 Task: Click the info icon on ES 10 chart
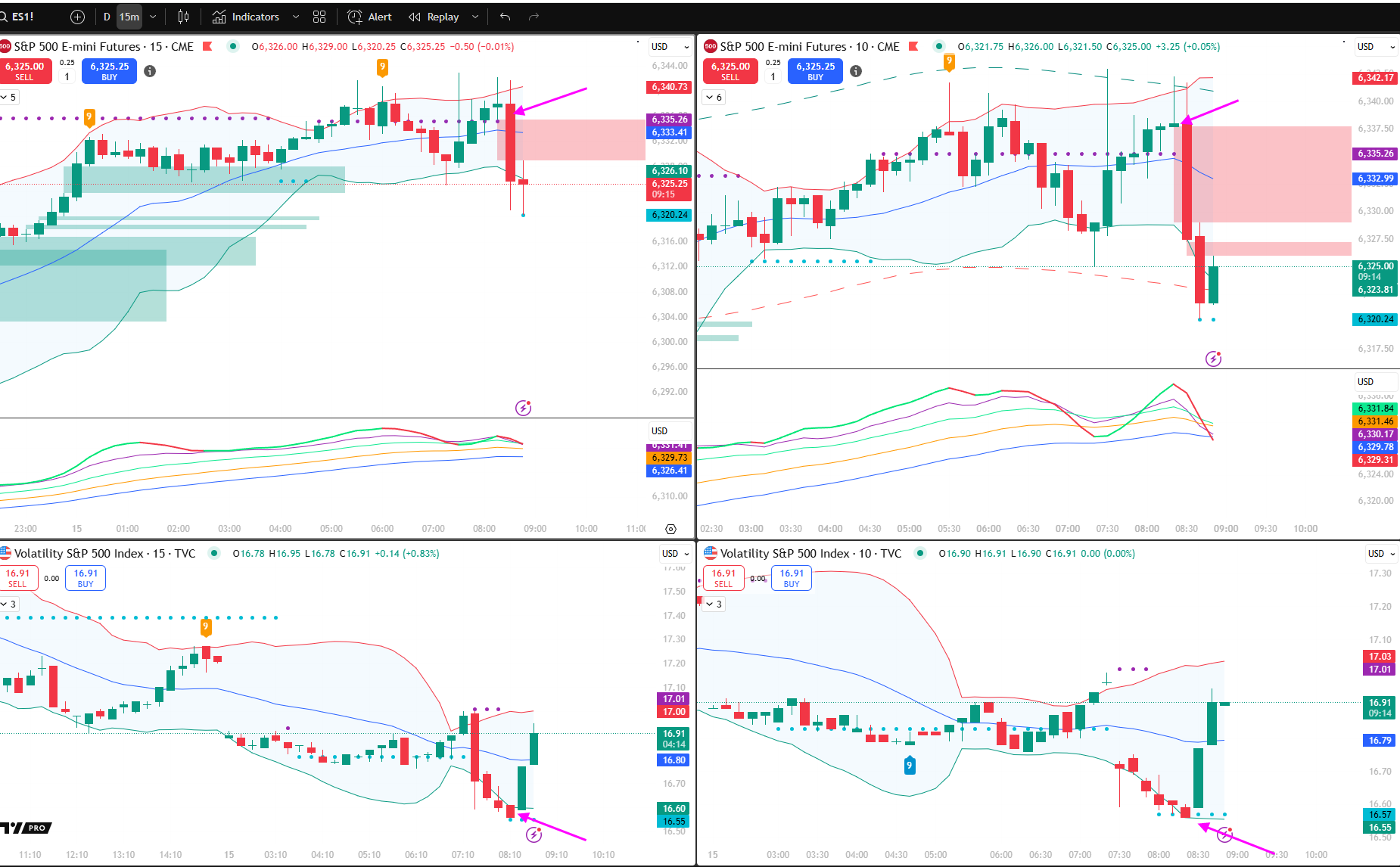856,71
